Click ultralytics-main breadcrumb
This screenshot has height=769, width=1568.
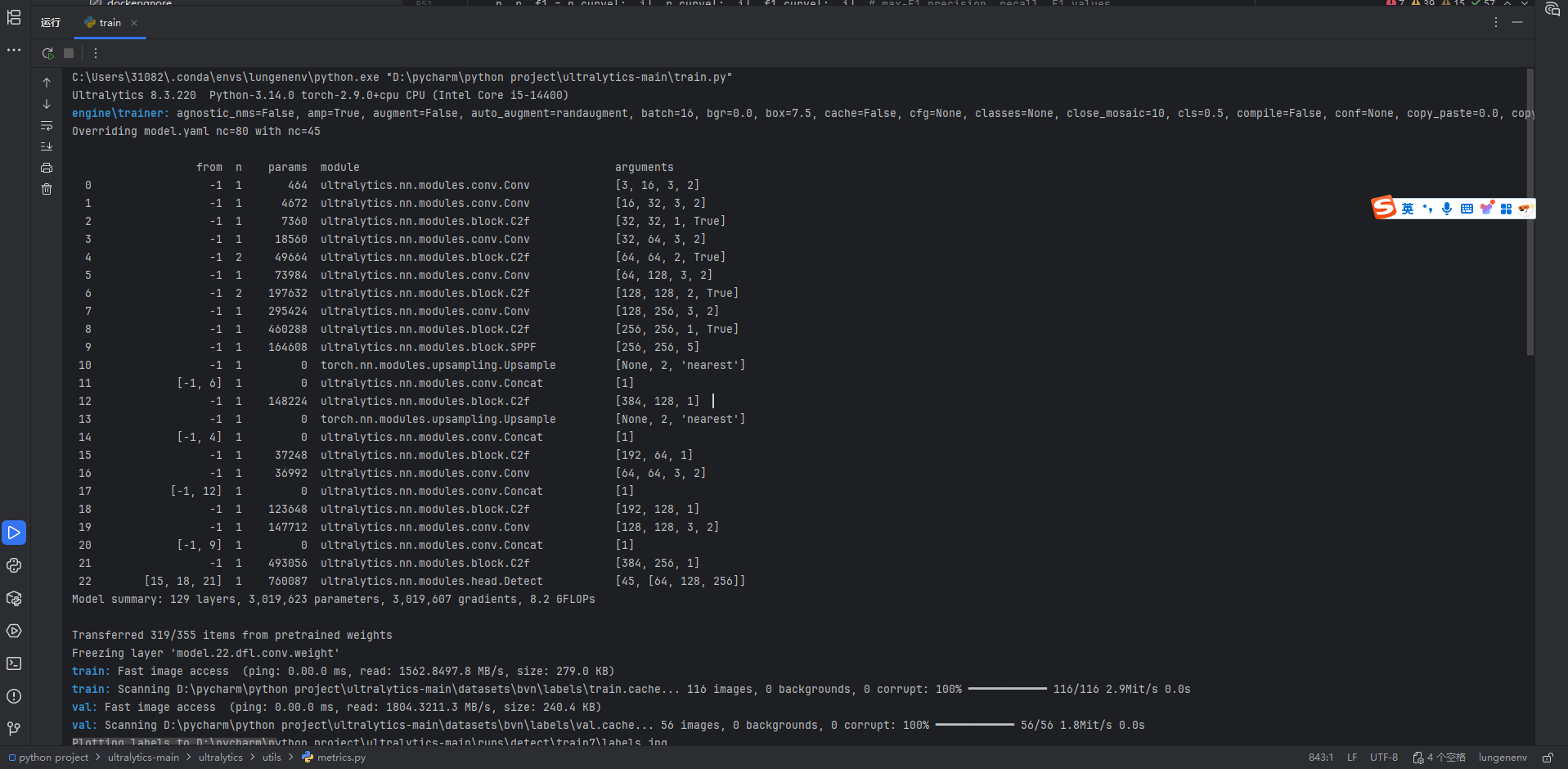[143, 758]
